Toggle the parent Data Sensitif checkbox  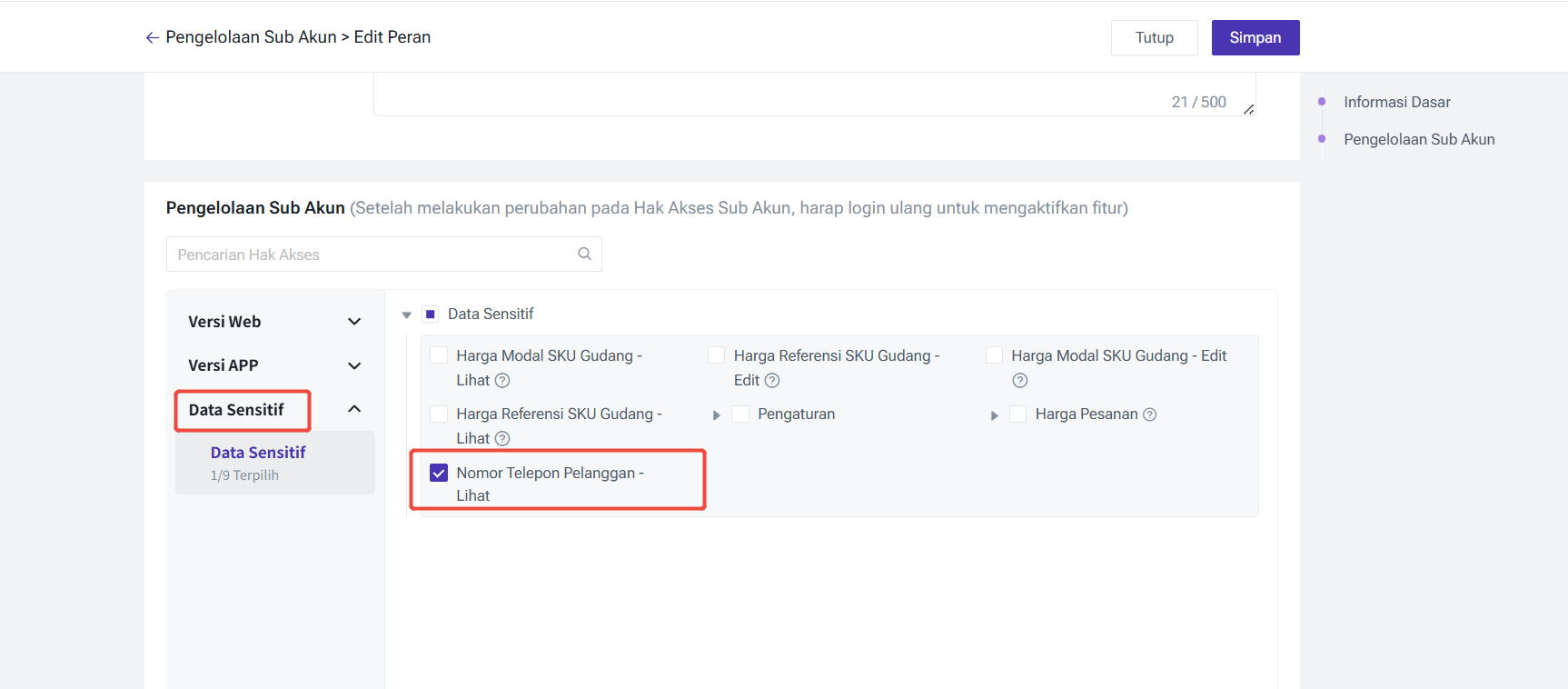(431, 314)
